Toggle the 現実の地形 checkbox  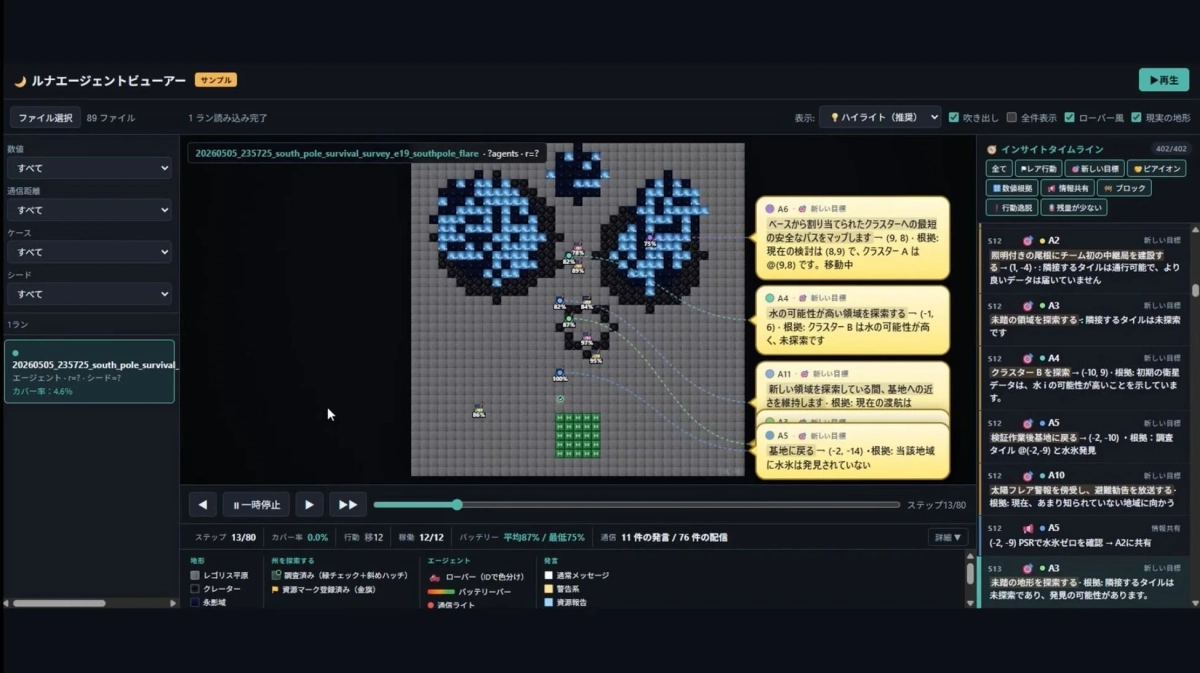(x=1136, y=117)
